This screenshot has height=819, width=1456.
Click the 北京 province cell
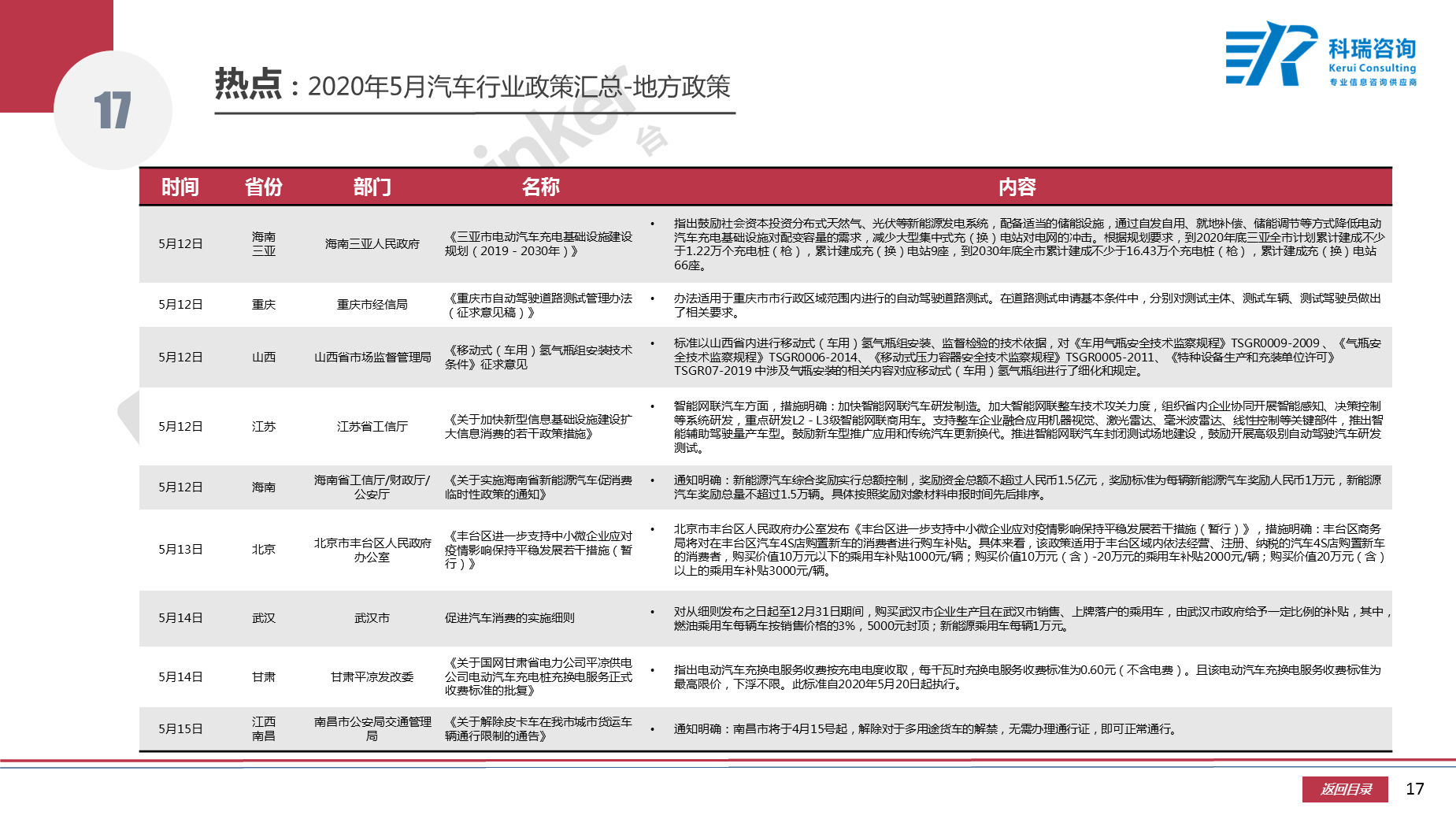point(264,550)
